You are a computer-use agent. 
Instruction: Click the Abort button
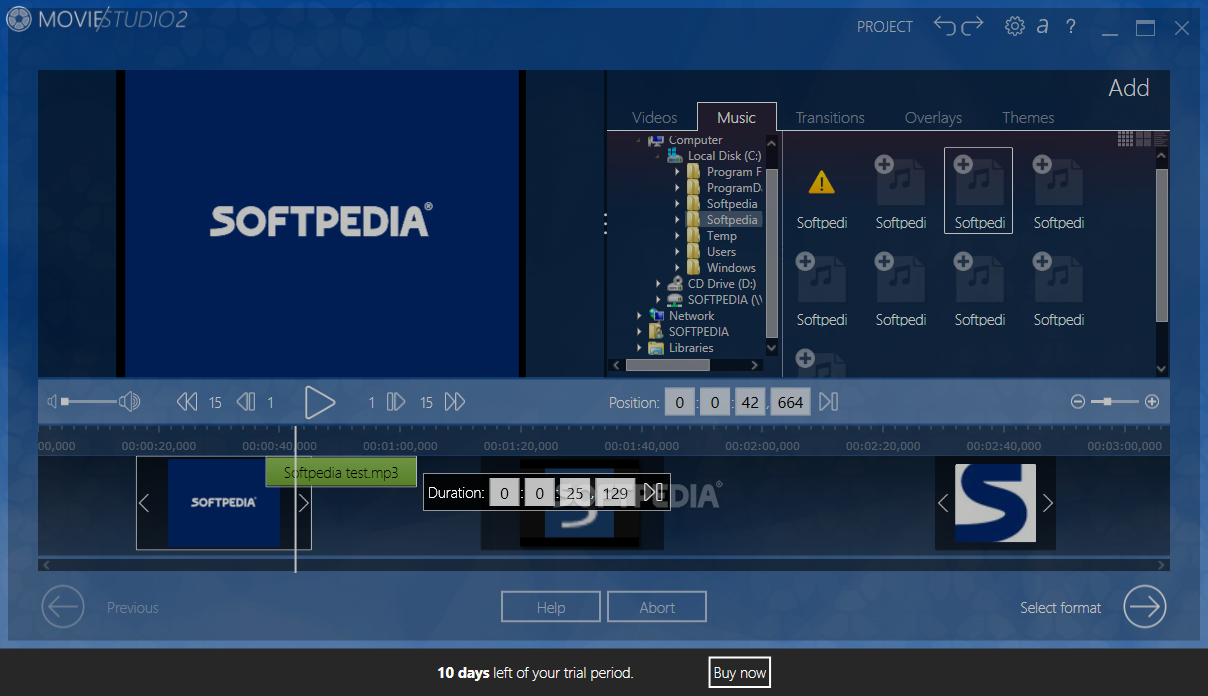(x=657, y=607)
